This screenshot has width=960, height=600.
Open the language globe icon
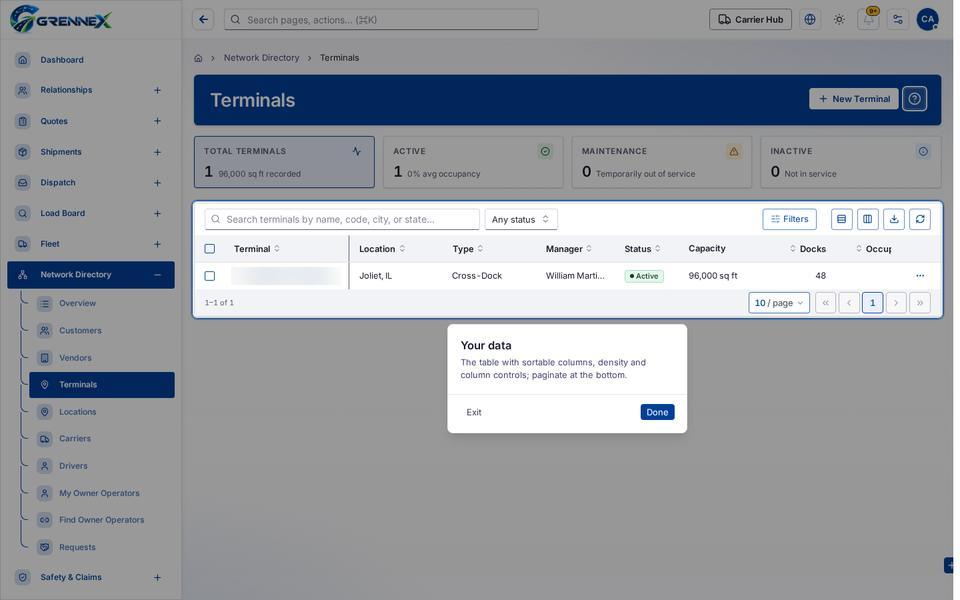(x=809, y=20)
